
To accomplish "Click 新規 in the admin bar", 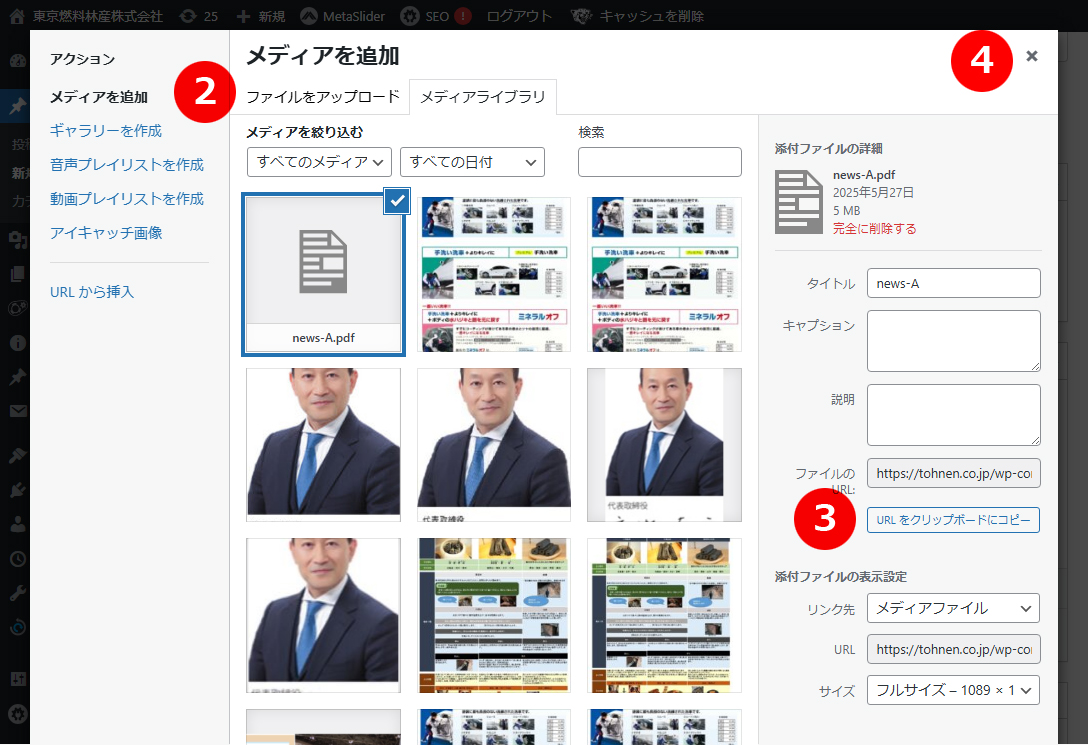I will [272, 16].
